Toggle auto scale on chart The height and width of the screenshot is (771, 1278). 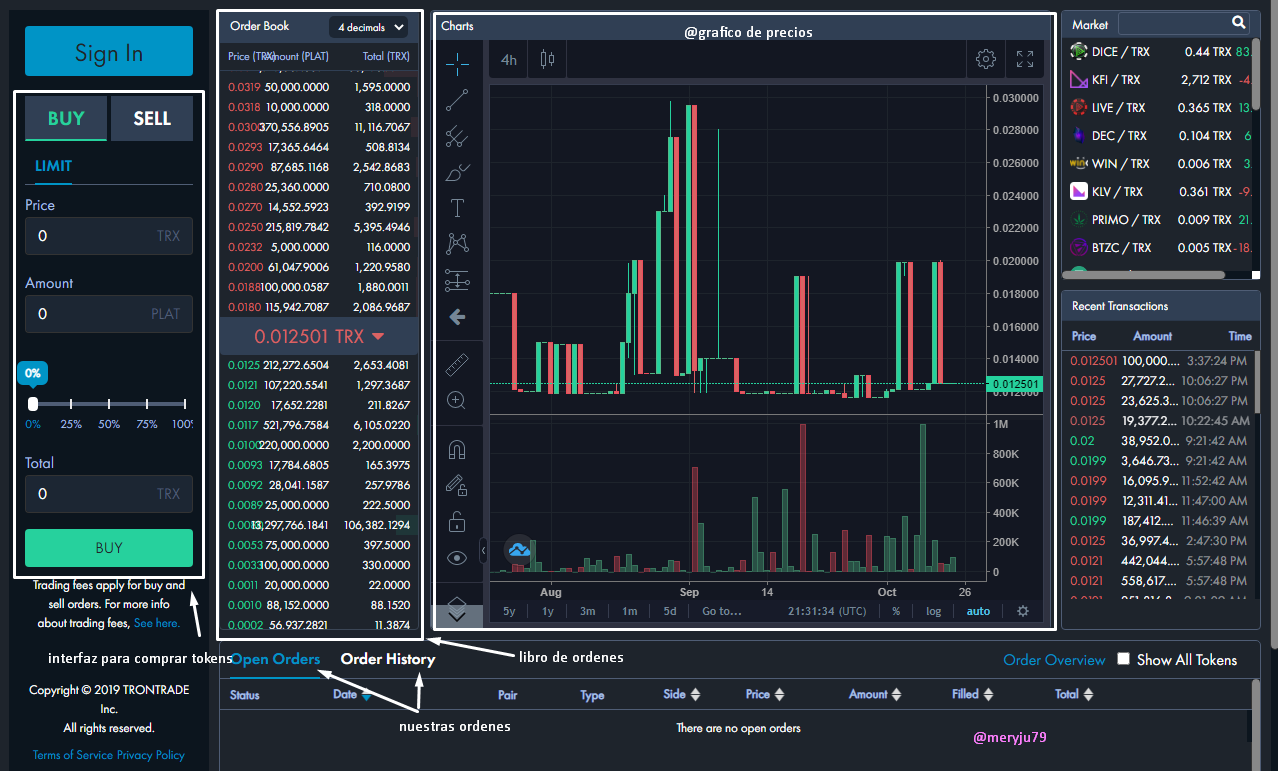[x=978, y=611]
